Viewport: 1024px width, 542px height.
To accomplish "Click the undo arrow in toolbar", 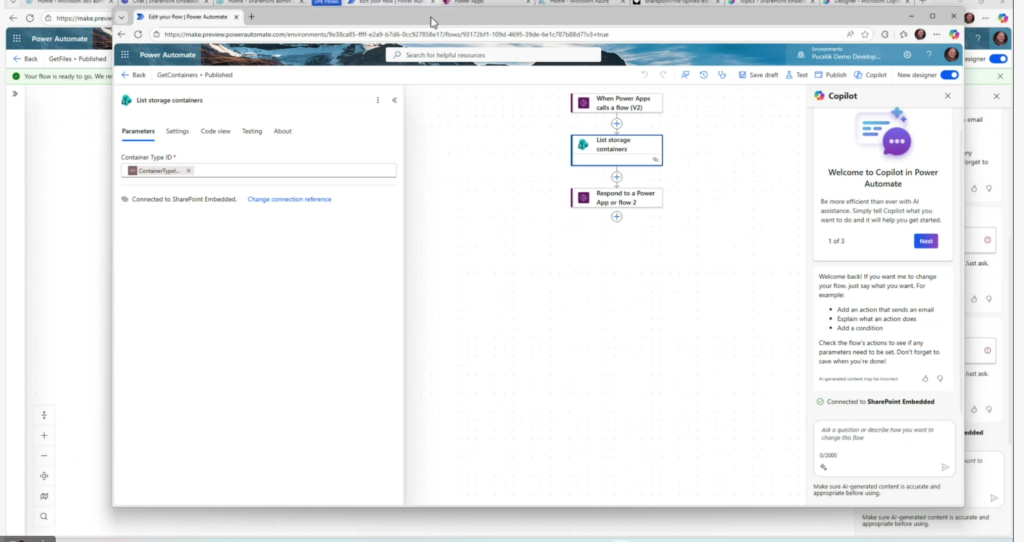I will (x=645, y=75).
